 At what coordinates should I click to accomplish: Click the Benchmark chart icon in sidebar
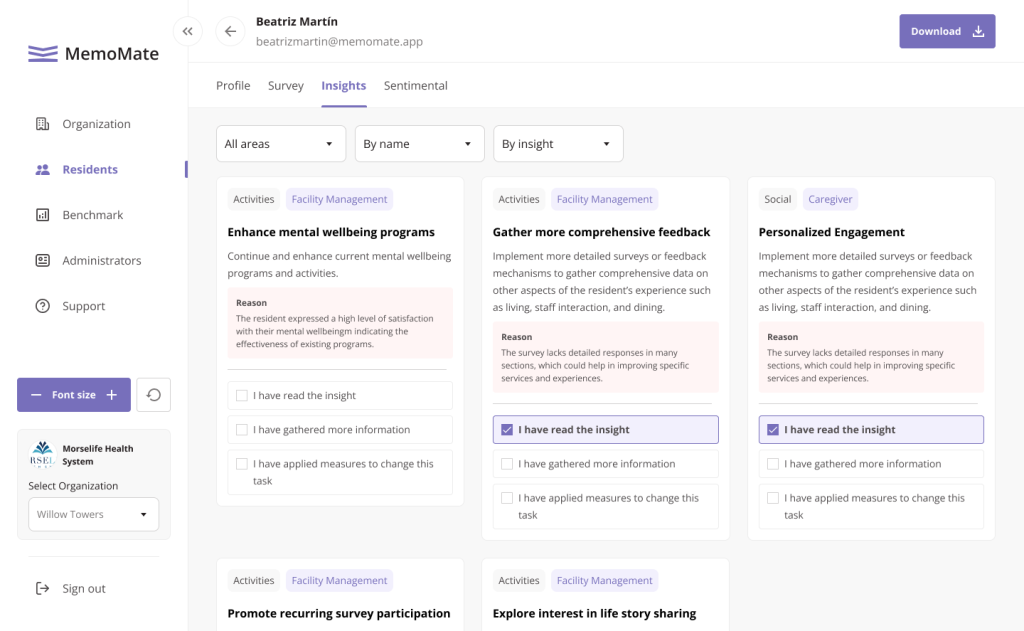click(42, 215)
